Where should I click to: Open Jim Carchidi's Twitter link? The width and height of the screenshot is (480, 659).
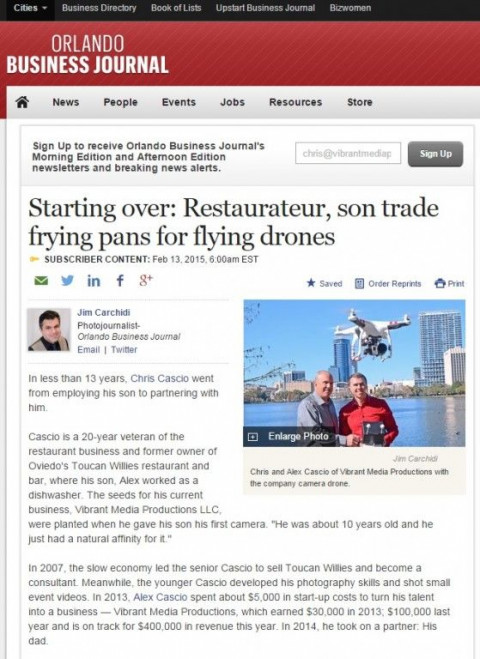[x=124, y=350]
